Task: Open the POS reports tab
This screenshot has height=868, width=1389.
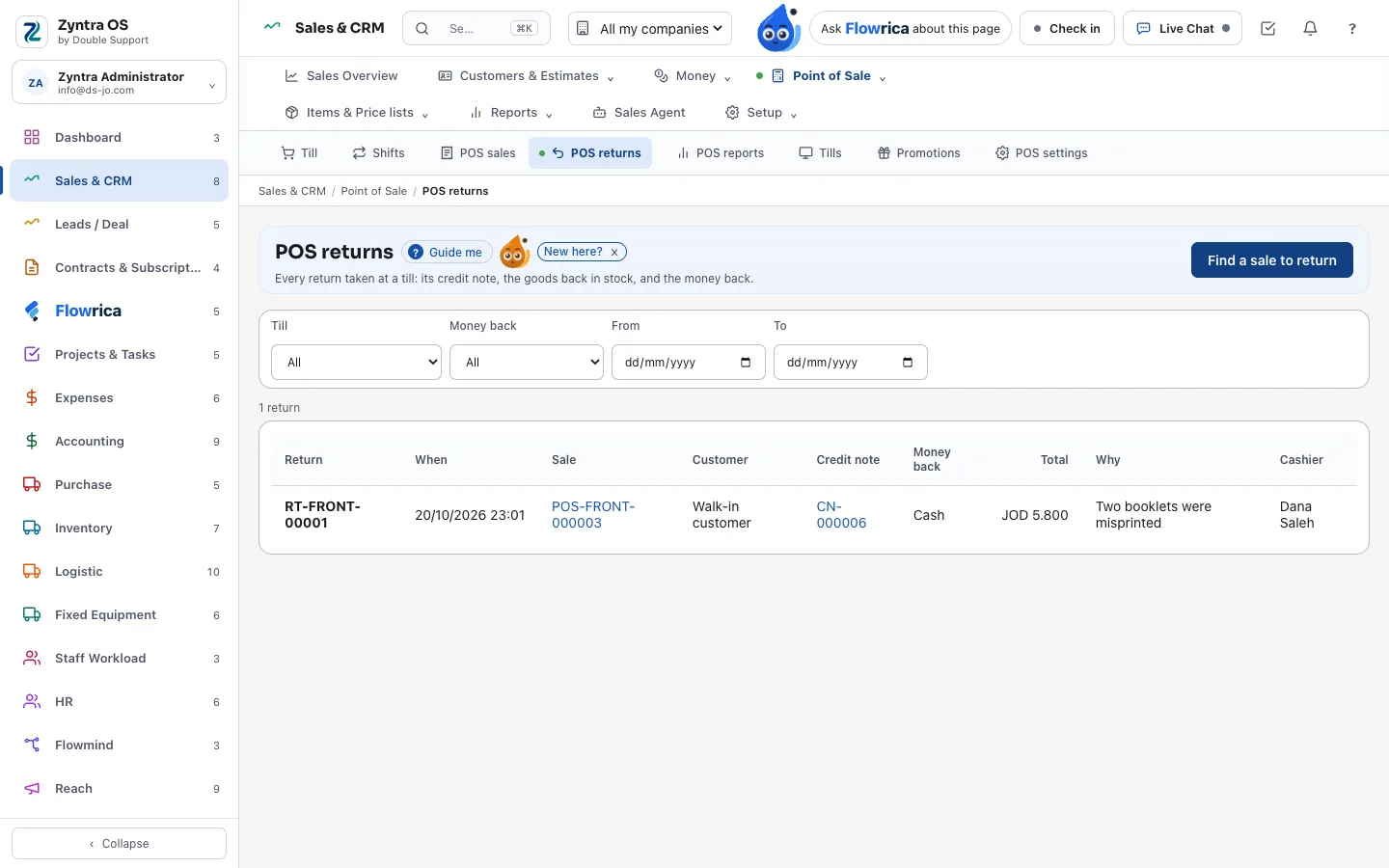Action: click(x=721, y=153)
